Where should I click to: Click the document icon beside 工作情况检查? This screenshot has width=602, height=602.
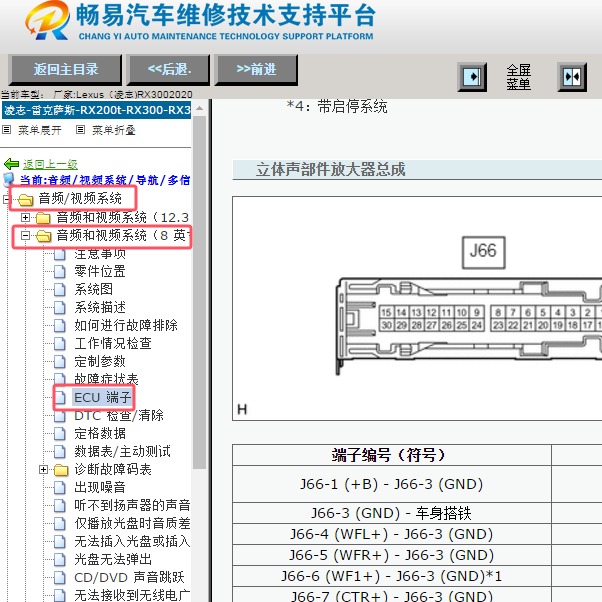coord(60,344)
